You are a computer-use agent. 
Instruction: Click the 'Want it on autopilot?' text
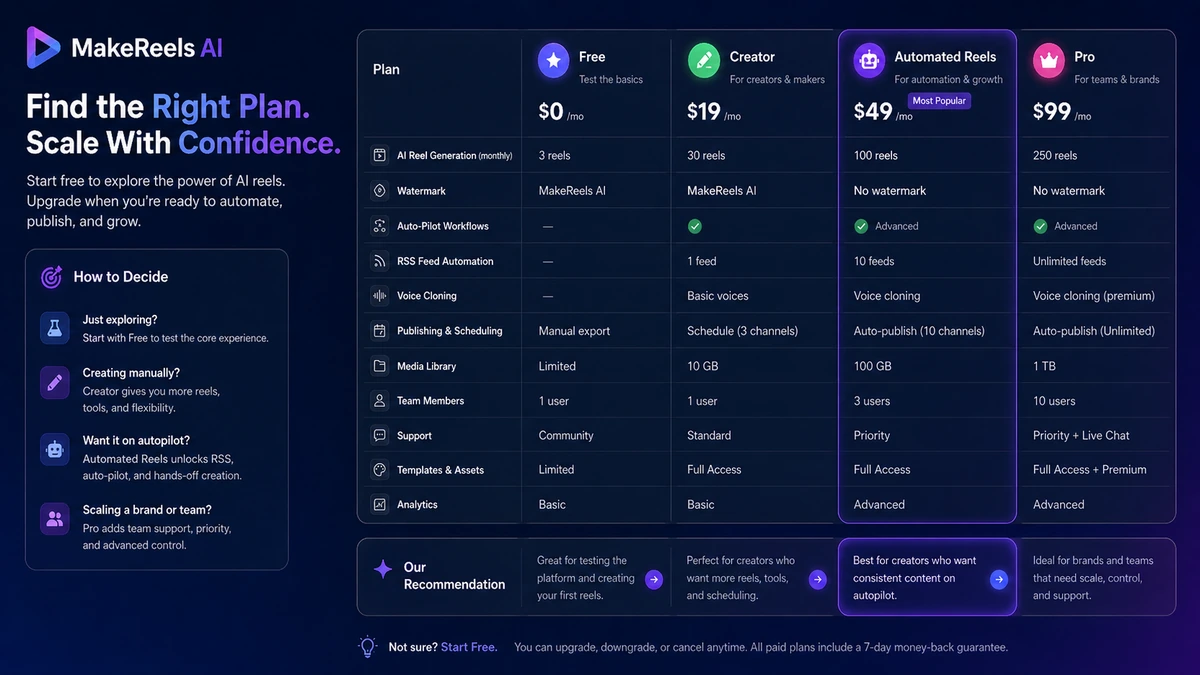136,440
